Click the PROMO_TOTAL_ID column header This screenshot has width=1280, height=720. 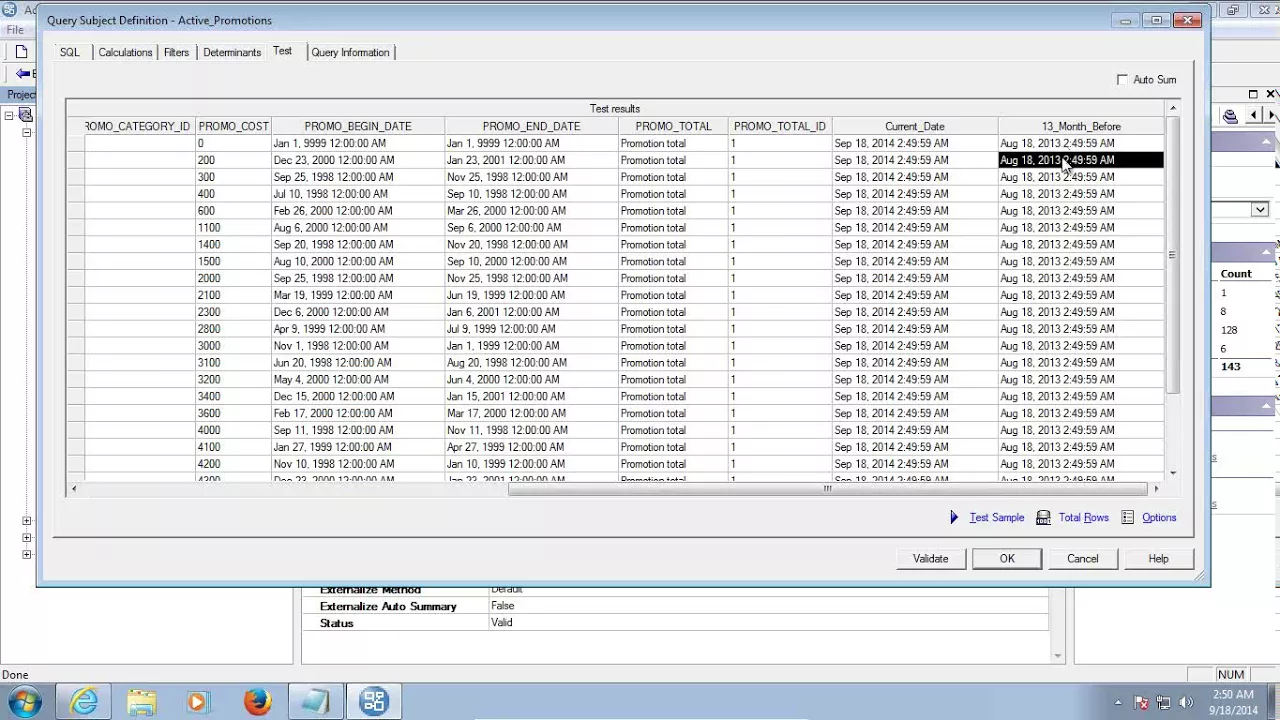[x=780, y=126]
